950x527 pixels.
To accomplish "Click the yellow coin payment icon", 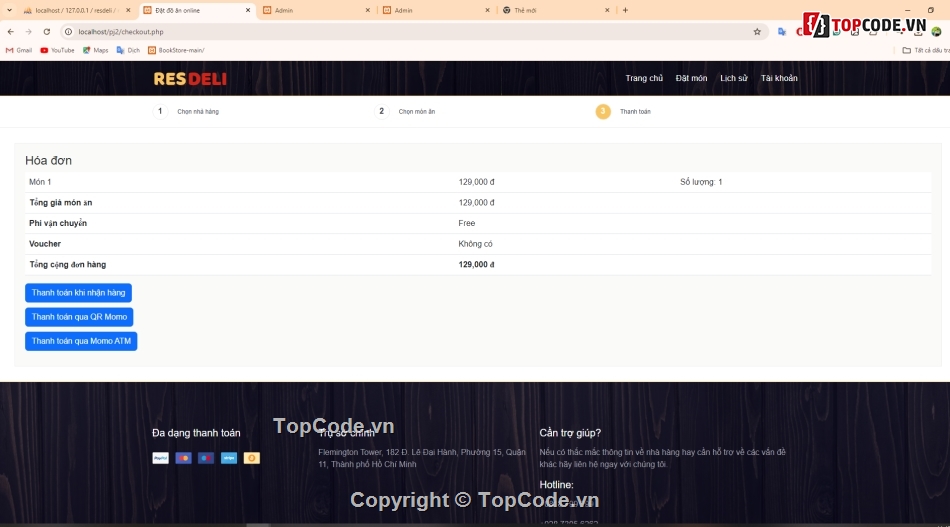I will click(251, 458).
